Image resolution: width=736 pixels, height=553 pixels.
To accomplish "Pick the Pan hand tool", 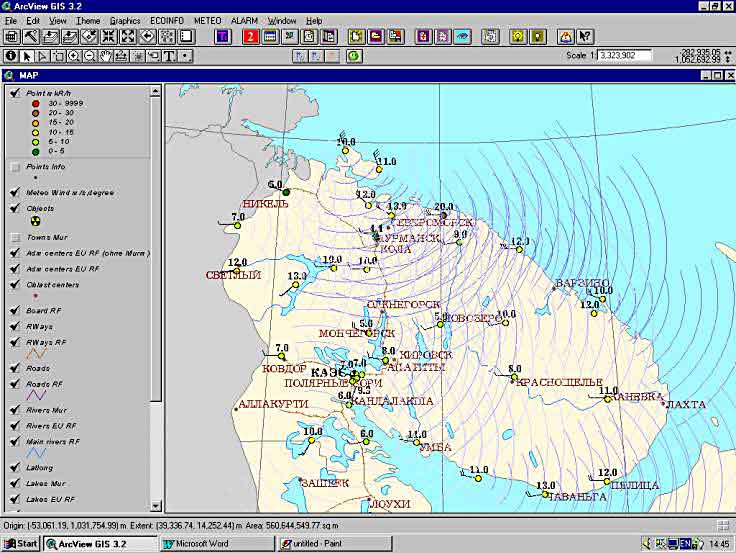I will [x=107, y=56].
